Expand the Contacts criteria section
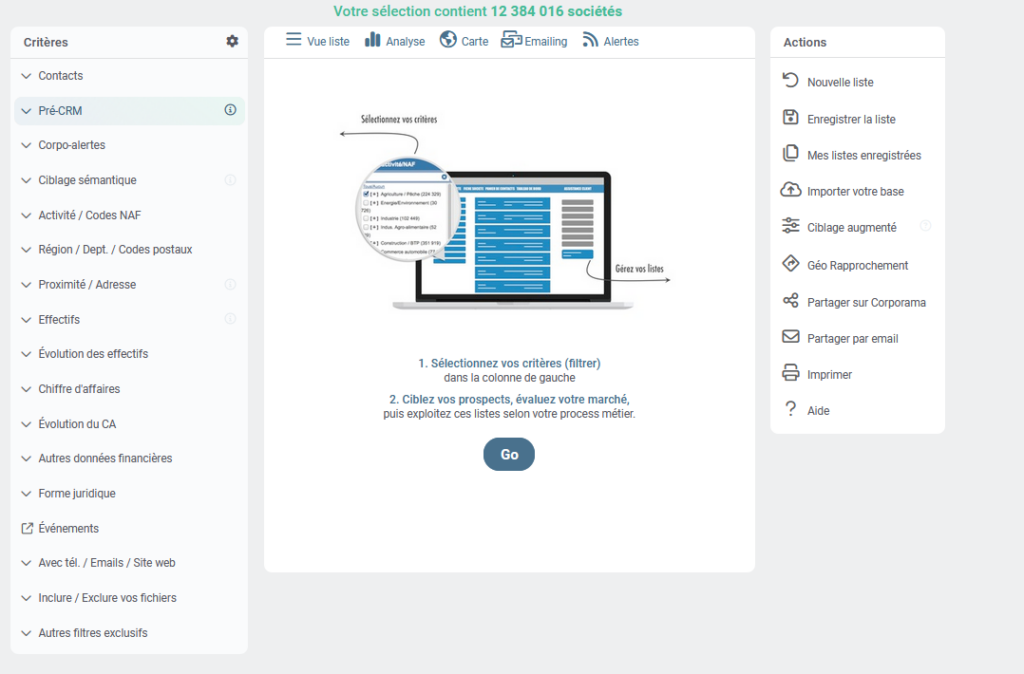 coord(60,76)
